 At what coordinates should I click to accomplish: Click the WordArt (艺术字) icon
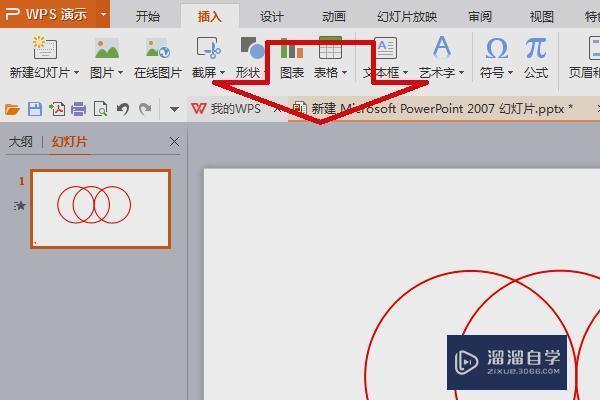point(442,47)
